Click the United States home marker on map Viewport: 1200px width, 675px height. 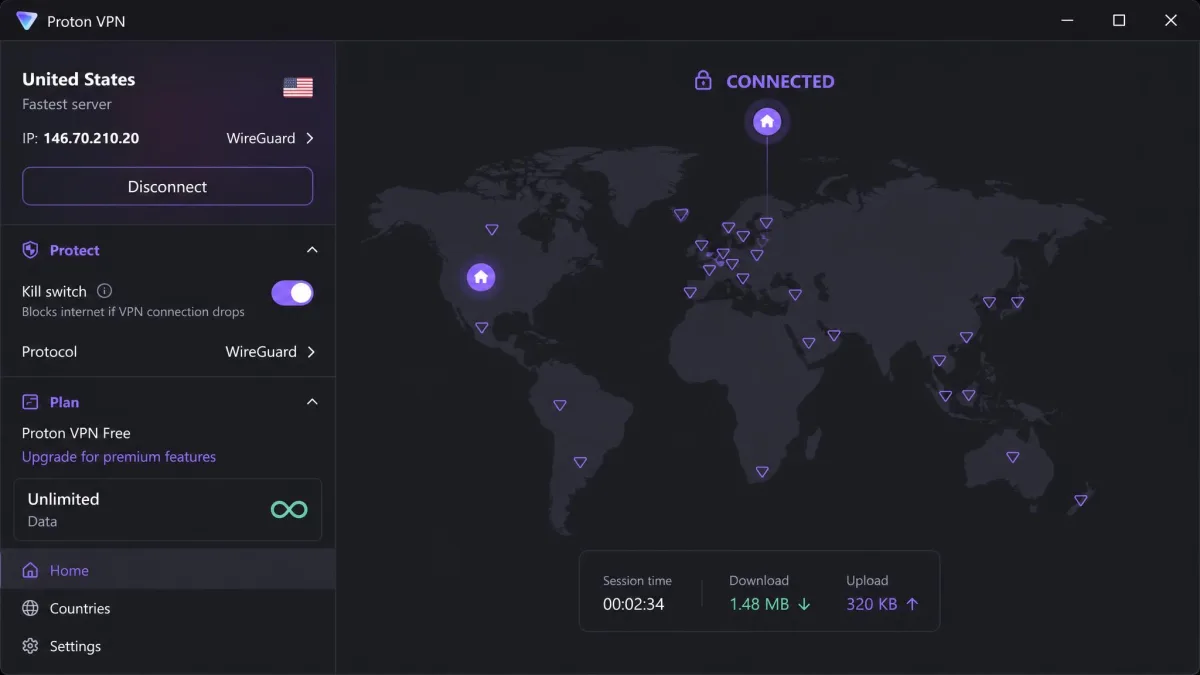point(481,277)
